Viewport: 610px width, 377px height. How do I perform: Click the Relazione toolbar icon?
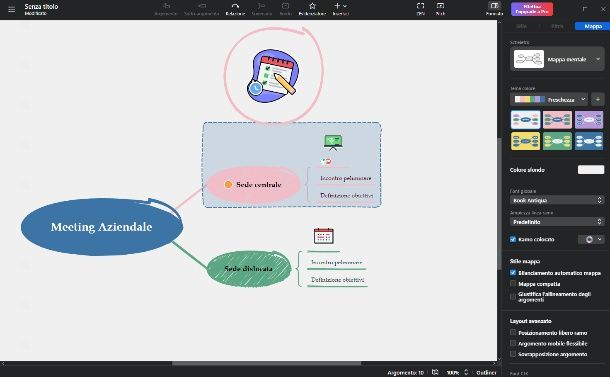pyautogui.click(x=235, y=9)
